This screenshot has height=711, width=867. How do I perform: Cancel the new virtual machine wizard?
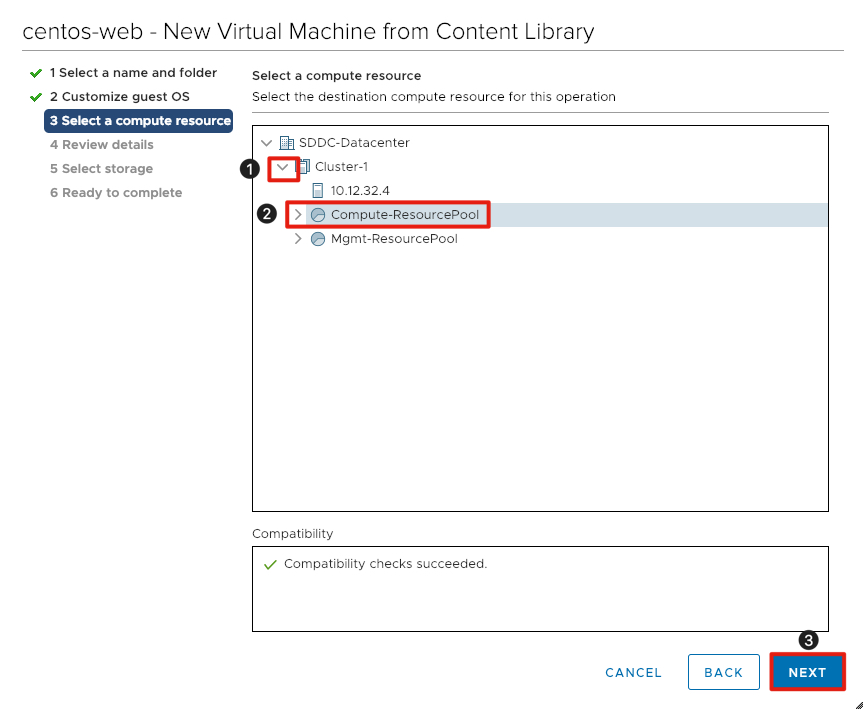[633, 672]
